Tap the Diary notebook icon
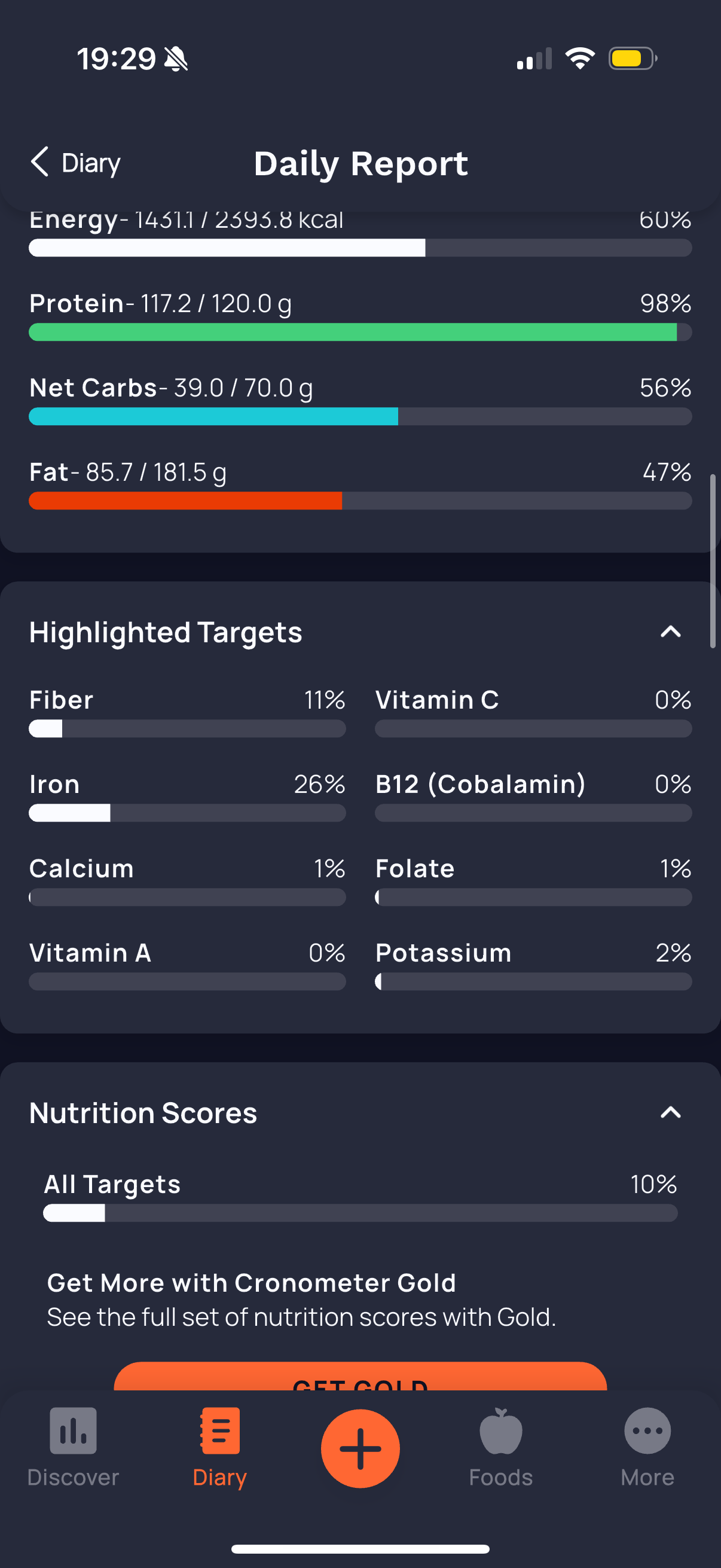 pyautogui.click(x=219, y=1431)
